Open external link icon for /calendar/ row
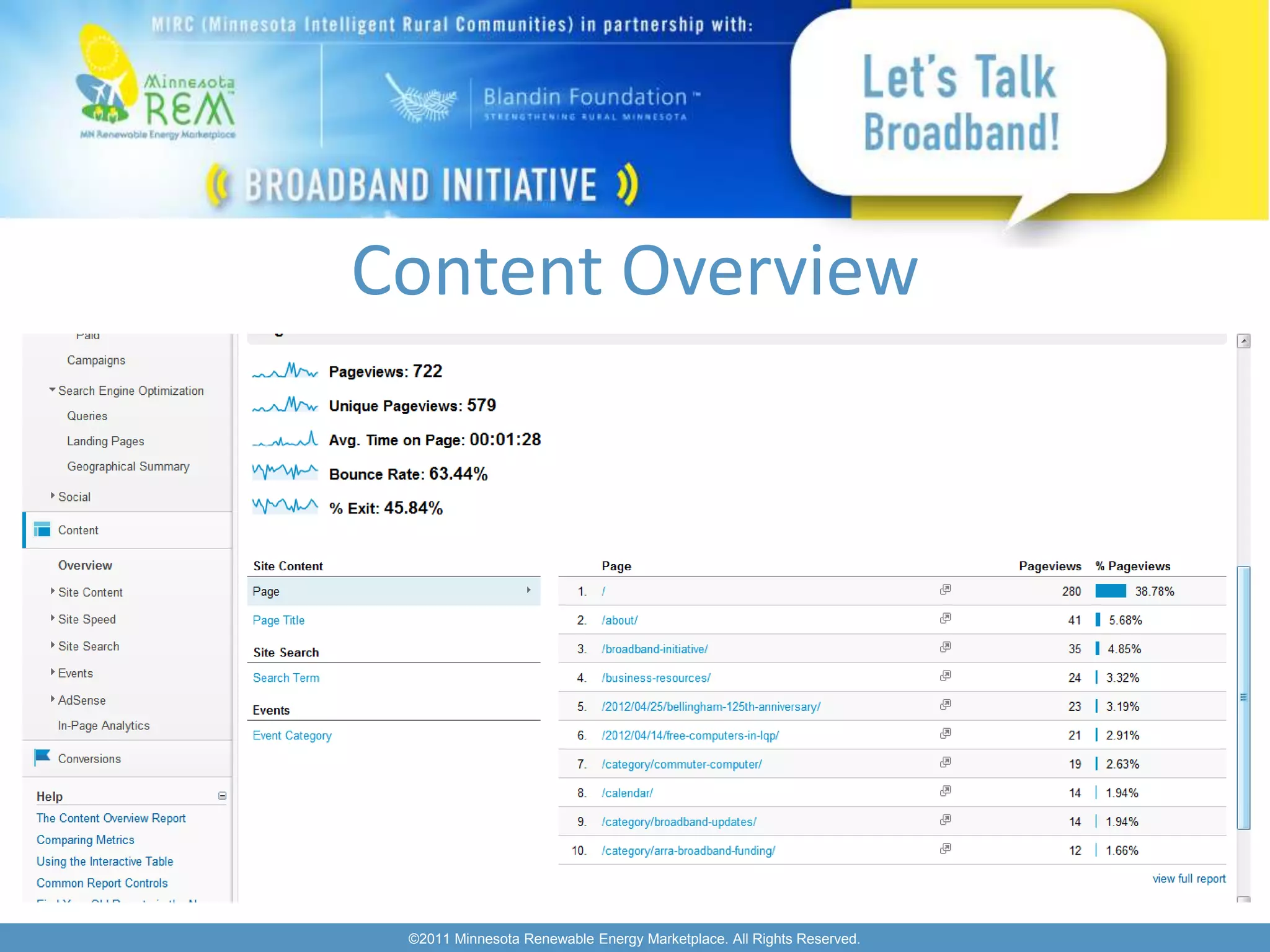The height and width of the screenshot is (952, 1270). pos(945,791)
